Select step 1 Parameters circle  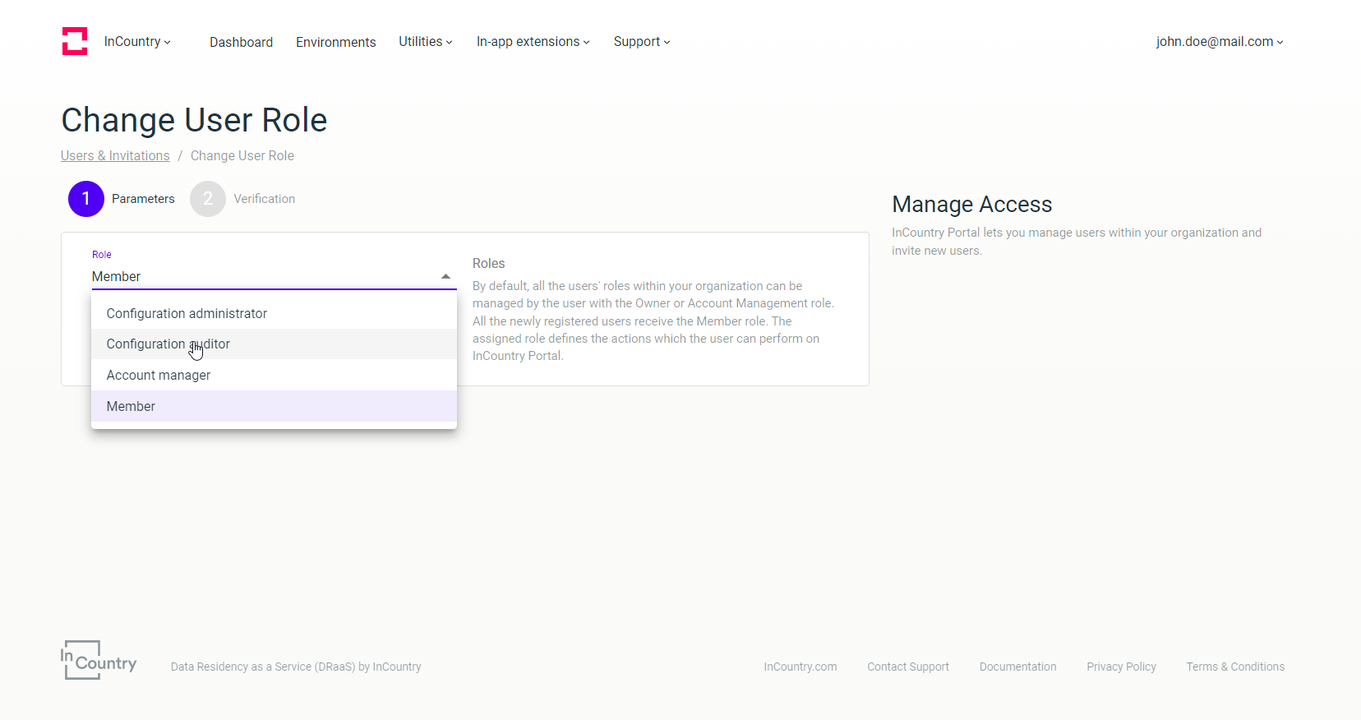pyautogui.click(x=86, y=199)
